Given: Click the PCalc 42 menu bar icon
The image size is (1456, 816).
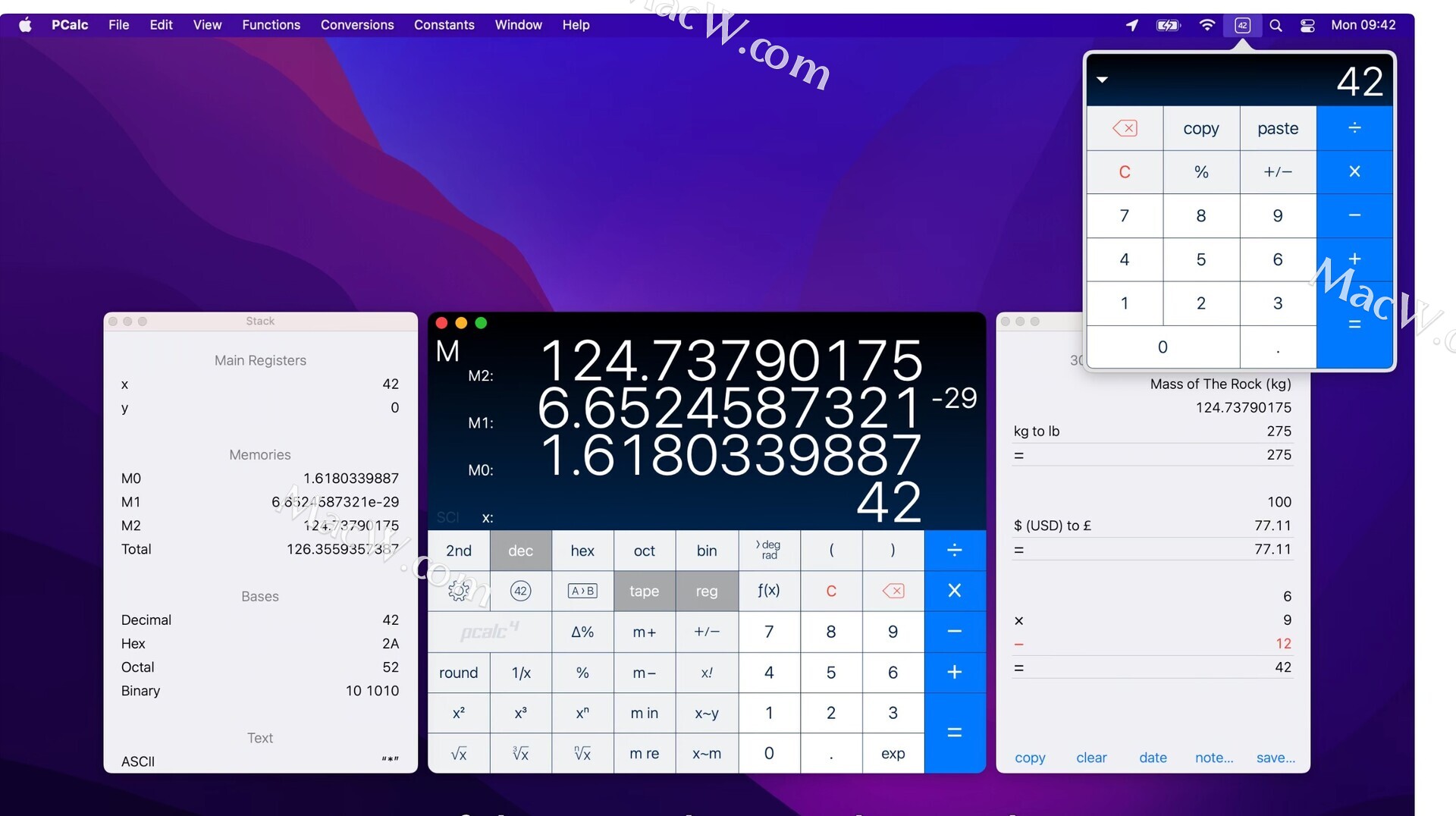Looking at the screenshot, I should tap(1242, 25).
